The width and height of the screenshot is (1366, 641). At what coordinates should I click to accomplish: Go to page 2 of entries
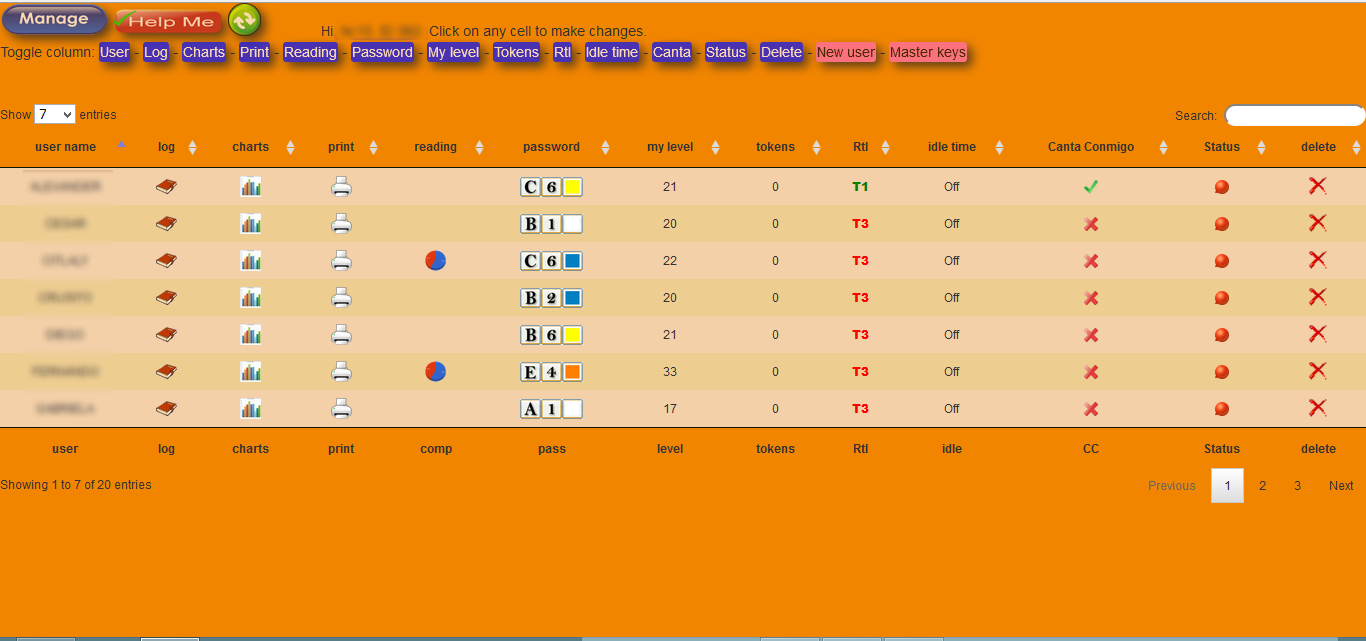[x=1263, y=485]
